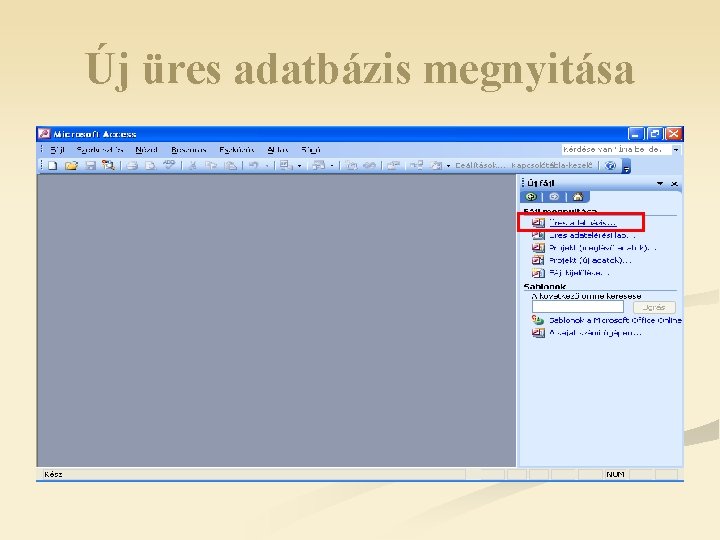Click the 'Kész' status bar text
720x540 pixels.
(x=53, y=474)
